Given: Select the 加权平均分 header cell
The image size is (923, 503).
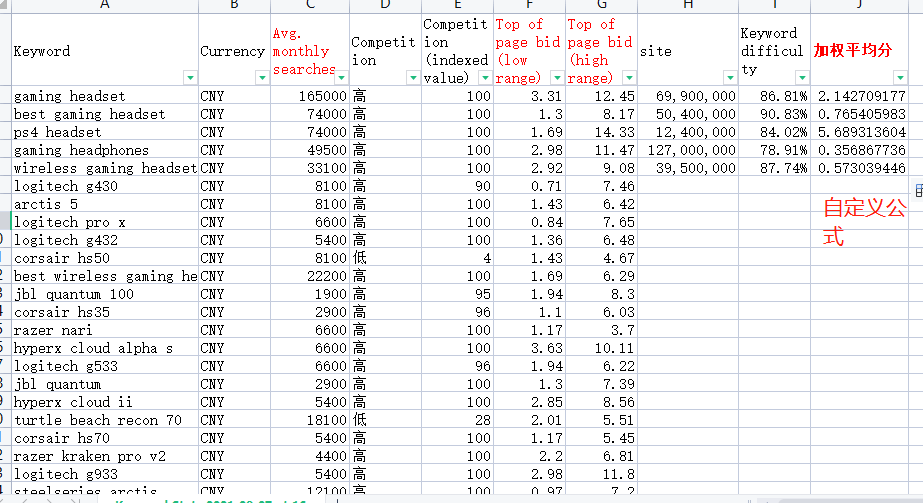Looking at the screenshot, I should 860,50.
